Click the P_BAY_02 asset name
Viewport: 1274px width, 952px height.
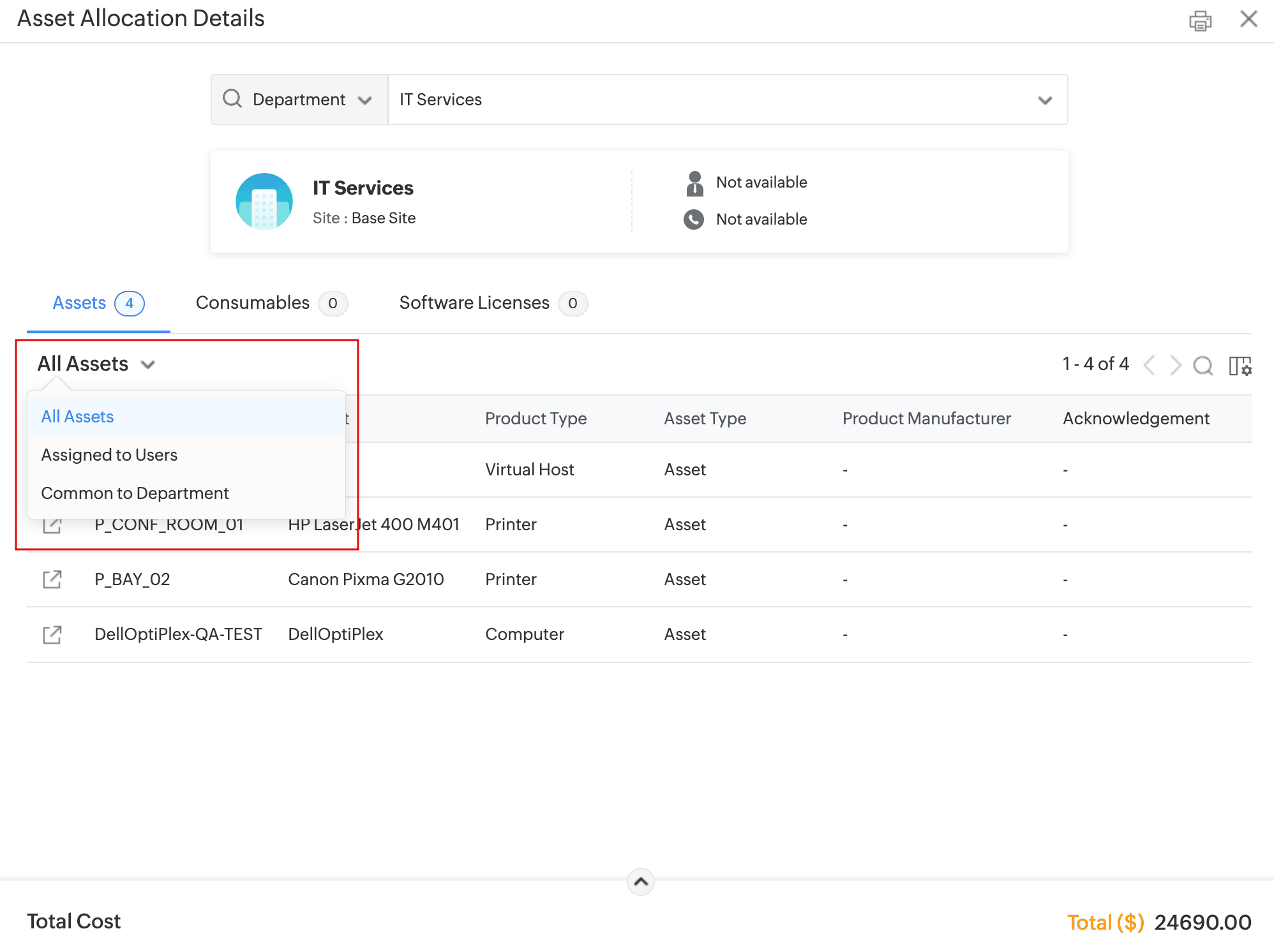pos(132,579)
